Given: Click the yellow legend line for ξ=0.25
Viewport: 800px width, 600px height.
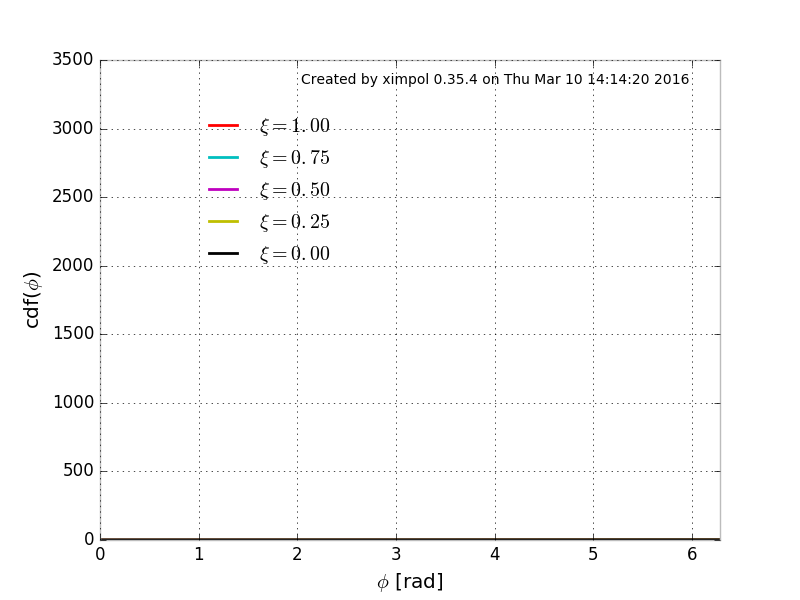Looking at the screenshot, I should 223,221.
